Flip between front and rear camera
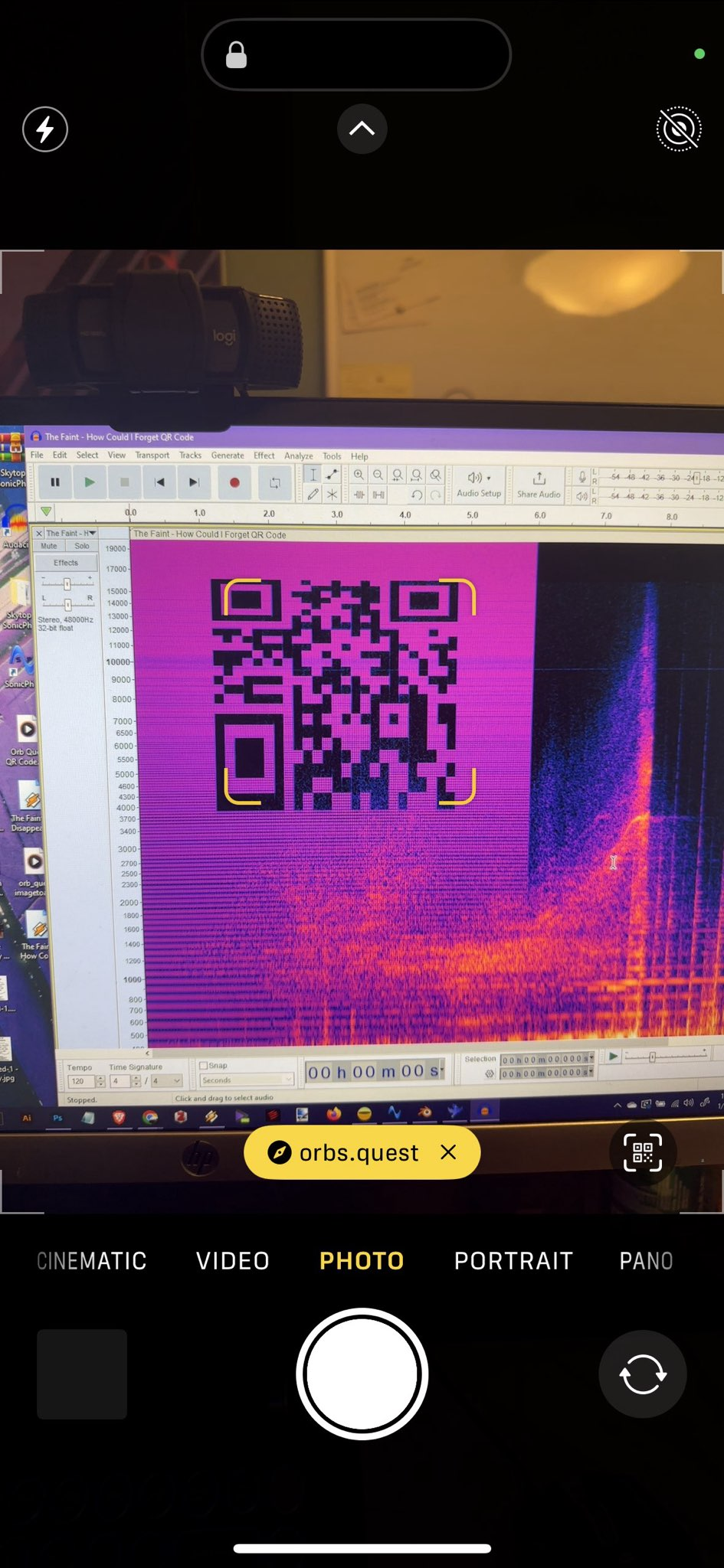This screenshot has height=1568, width=724. (642, 1374)
